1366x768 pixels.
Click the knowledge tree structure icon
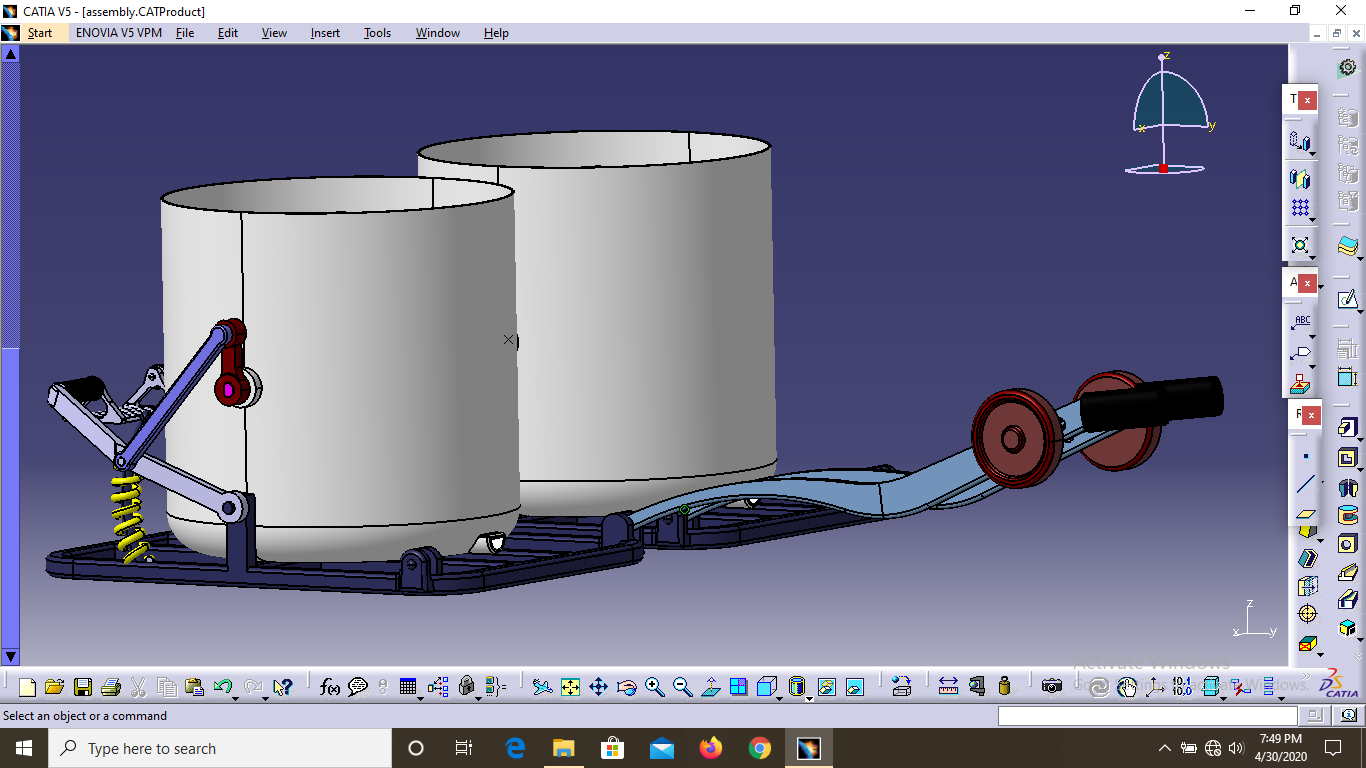[438, 687]
